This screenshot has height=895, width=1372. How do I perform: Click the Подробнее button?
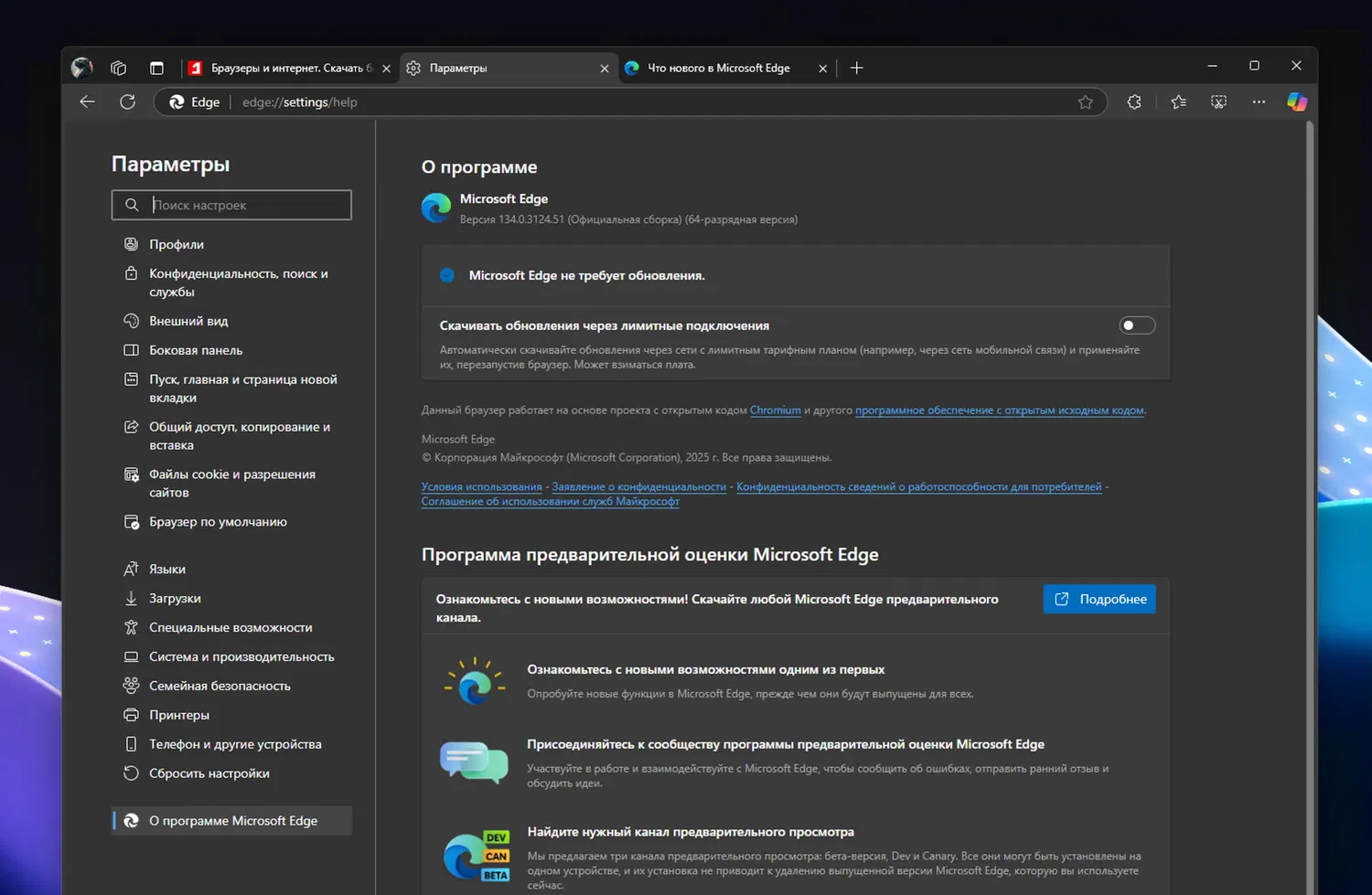1099,599
